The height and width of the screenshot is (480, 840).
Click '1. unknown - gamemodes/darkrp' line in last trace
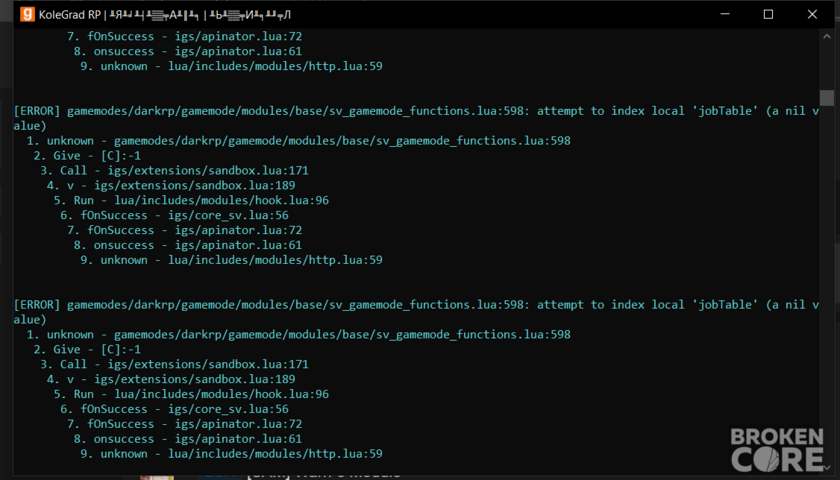(x=298, y=334)
